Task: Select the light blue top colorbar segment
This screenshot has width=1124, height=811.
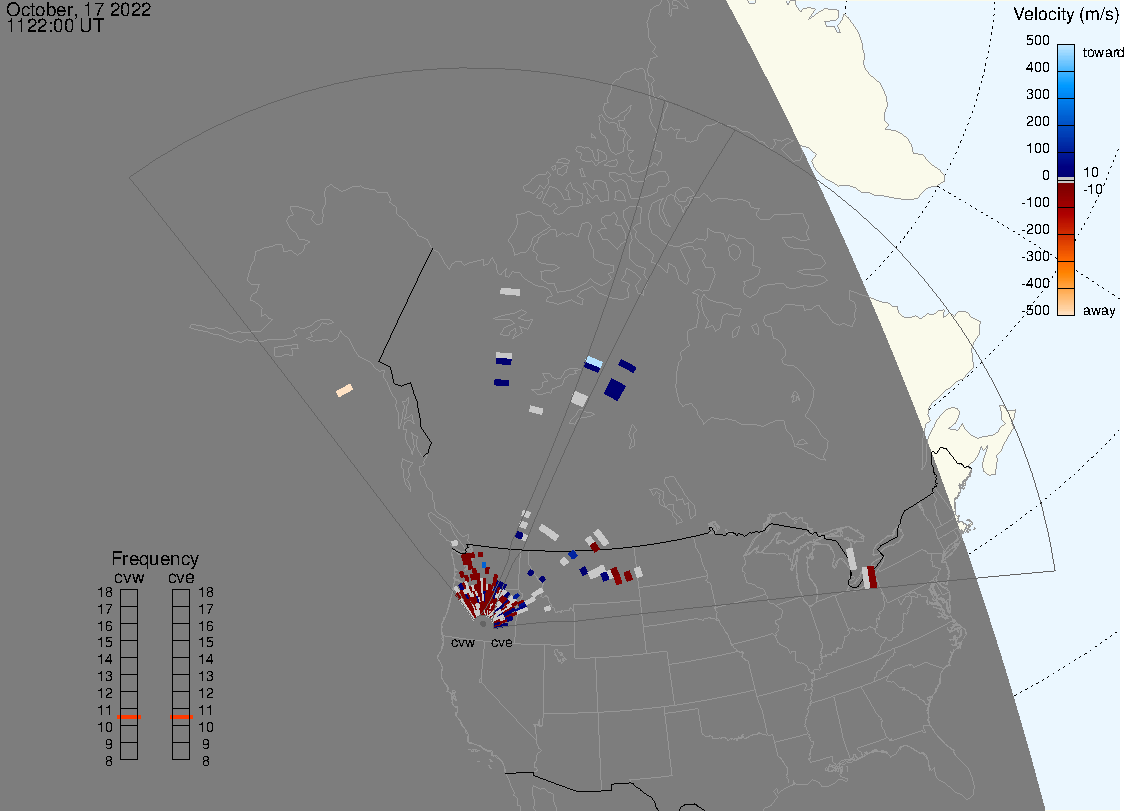Action: click(1066, 55)
